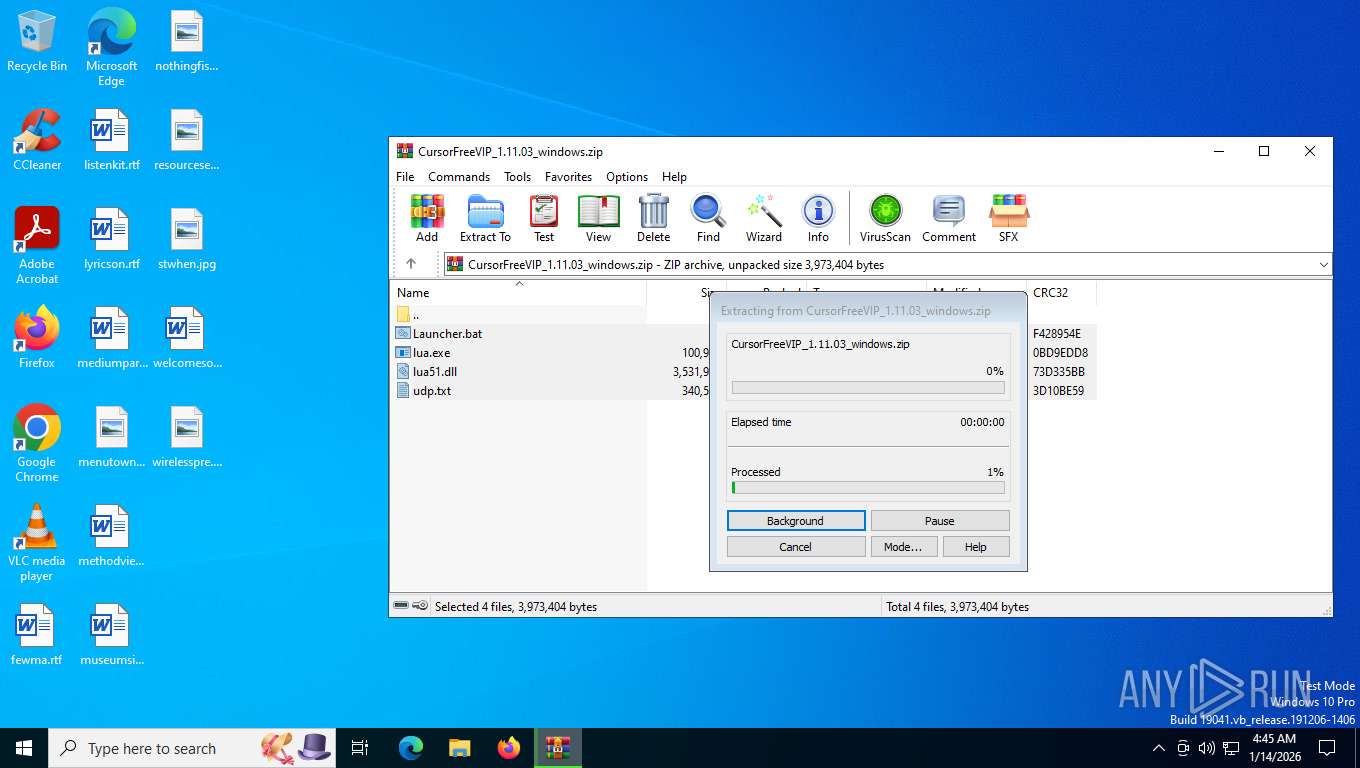Open the File menu

[405, 177]
